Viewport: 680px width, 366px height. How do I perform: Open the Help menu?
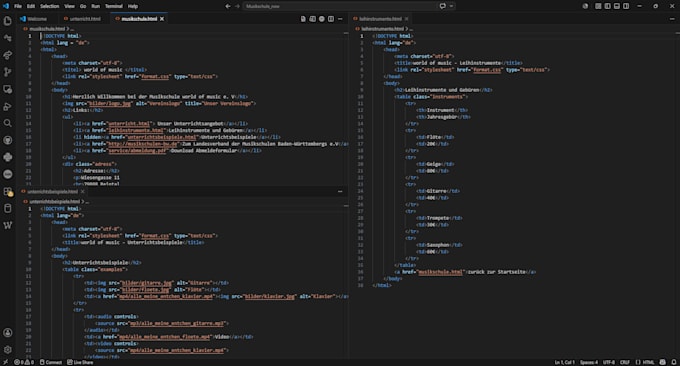coord(133,6)
